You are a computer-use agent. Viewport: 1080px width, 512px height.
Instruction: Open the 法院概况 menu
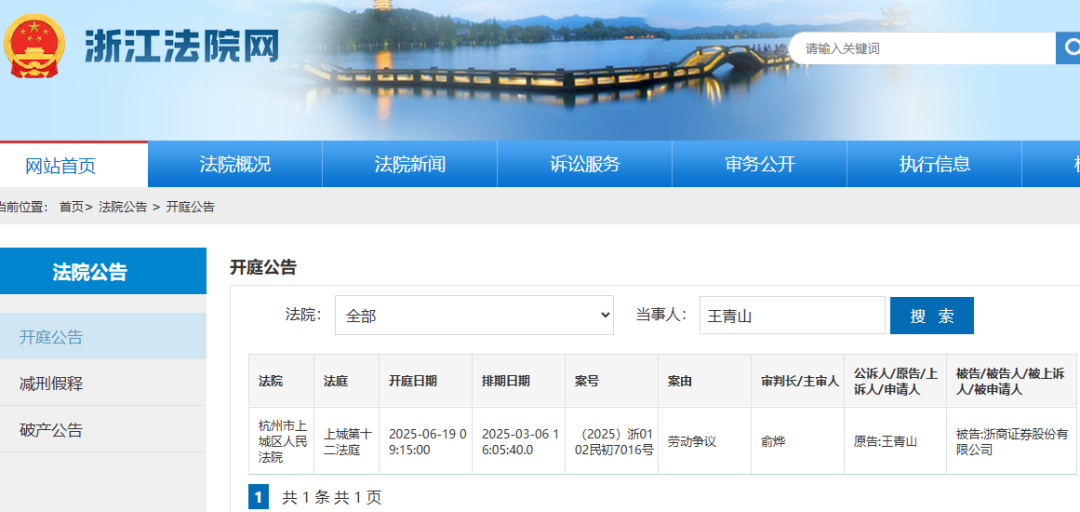(x=235, y=164)
